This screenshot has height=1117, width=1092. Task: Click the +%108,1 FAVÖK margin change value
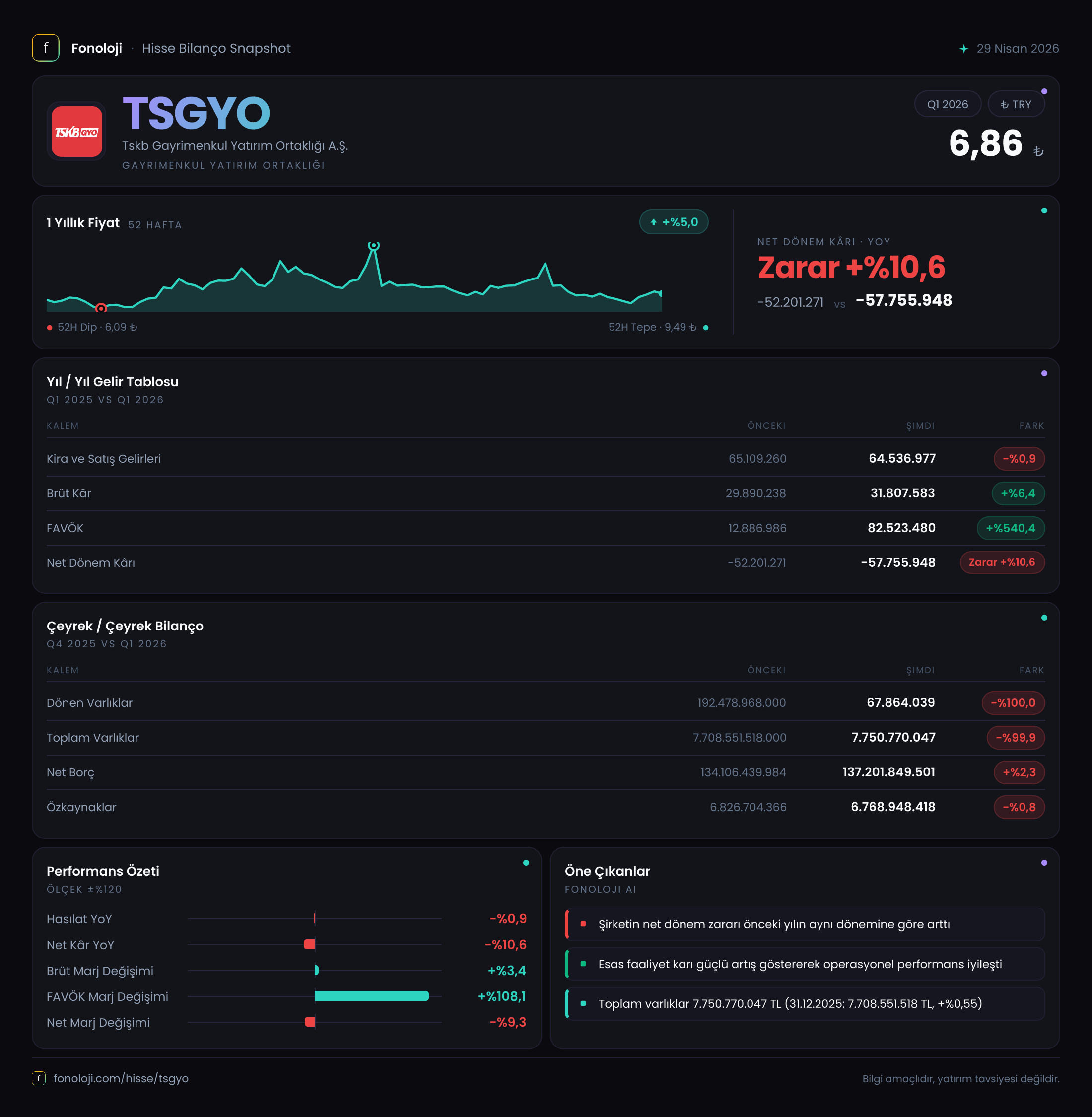tap(502, 996)
